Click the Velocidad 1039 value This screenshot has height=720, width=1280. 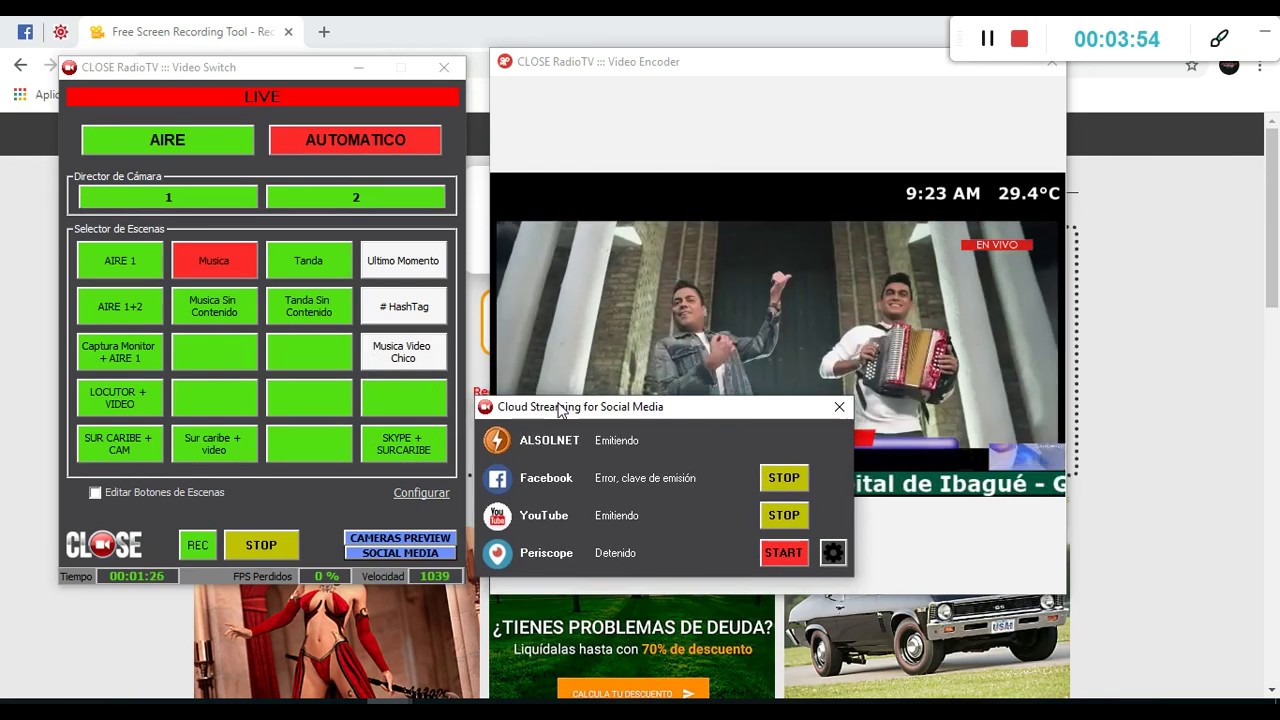tap(435, 577)
